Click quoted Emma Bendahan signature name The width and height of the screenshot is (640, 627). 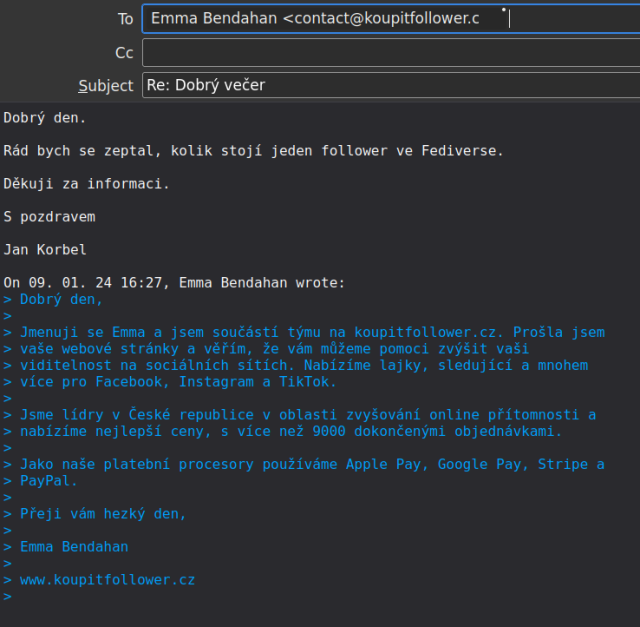tap(74, 547)
